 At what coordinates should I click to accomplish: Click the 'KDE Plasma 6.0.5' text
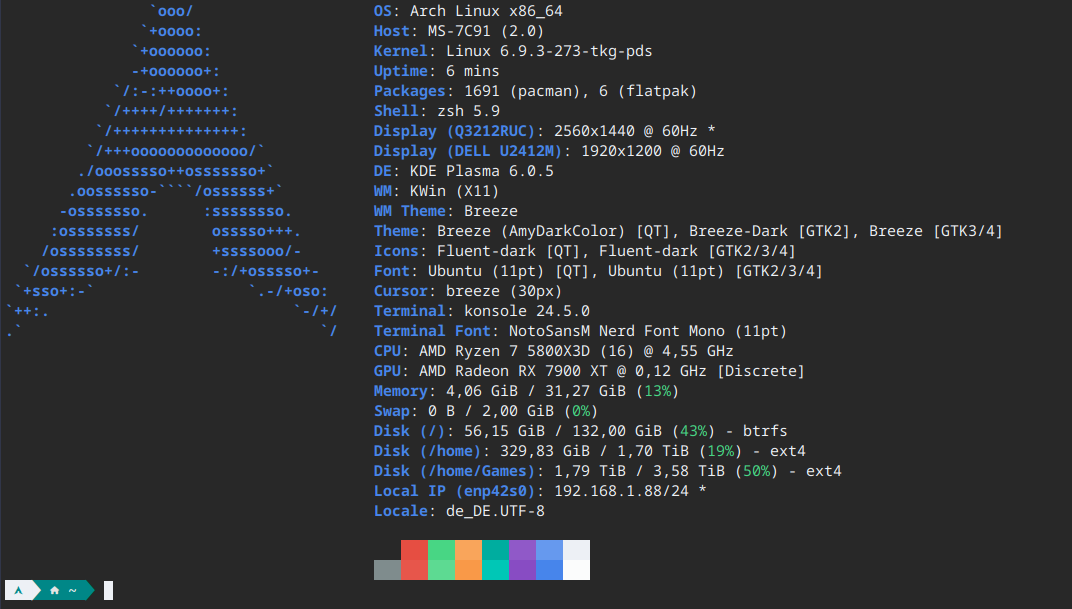click(481, 171)
